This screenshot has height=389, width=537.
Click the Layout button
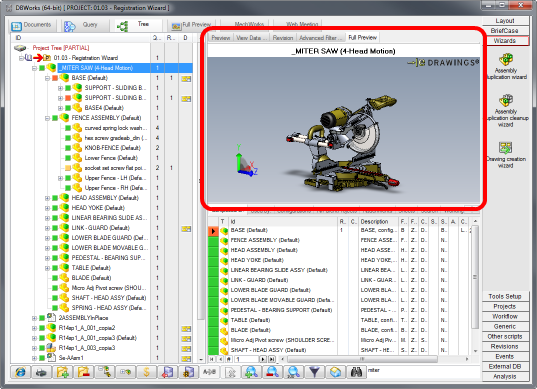[x=505, y=21]
